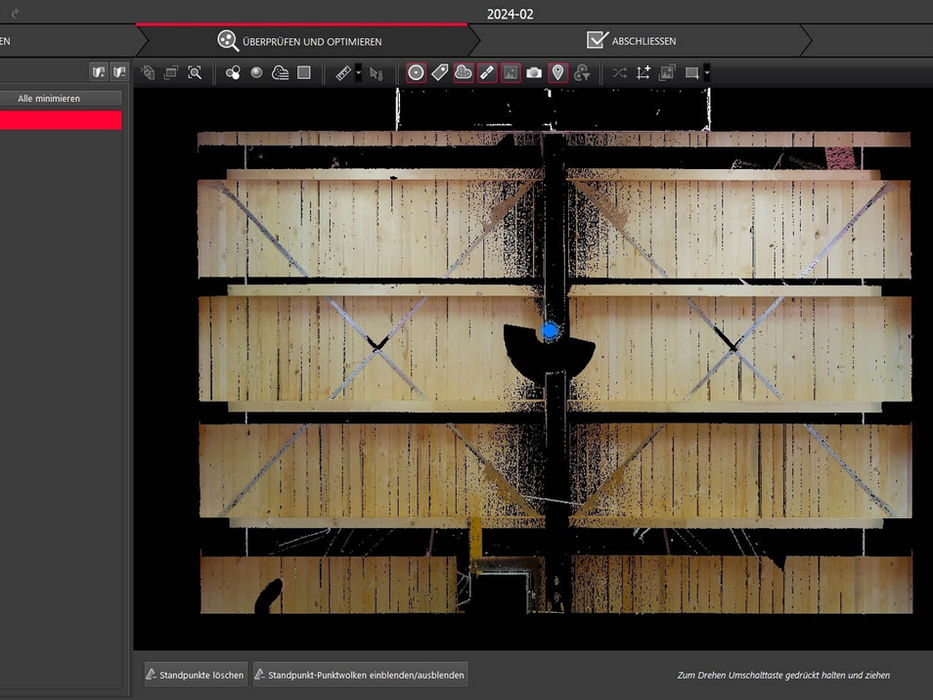The image size is (933, 700).
Task: Toggle the setup circle target display
Action: (416, 73)
